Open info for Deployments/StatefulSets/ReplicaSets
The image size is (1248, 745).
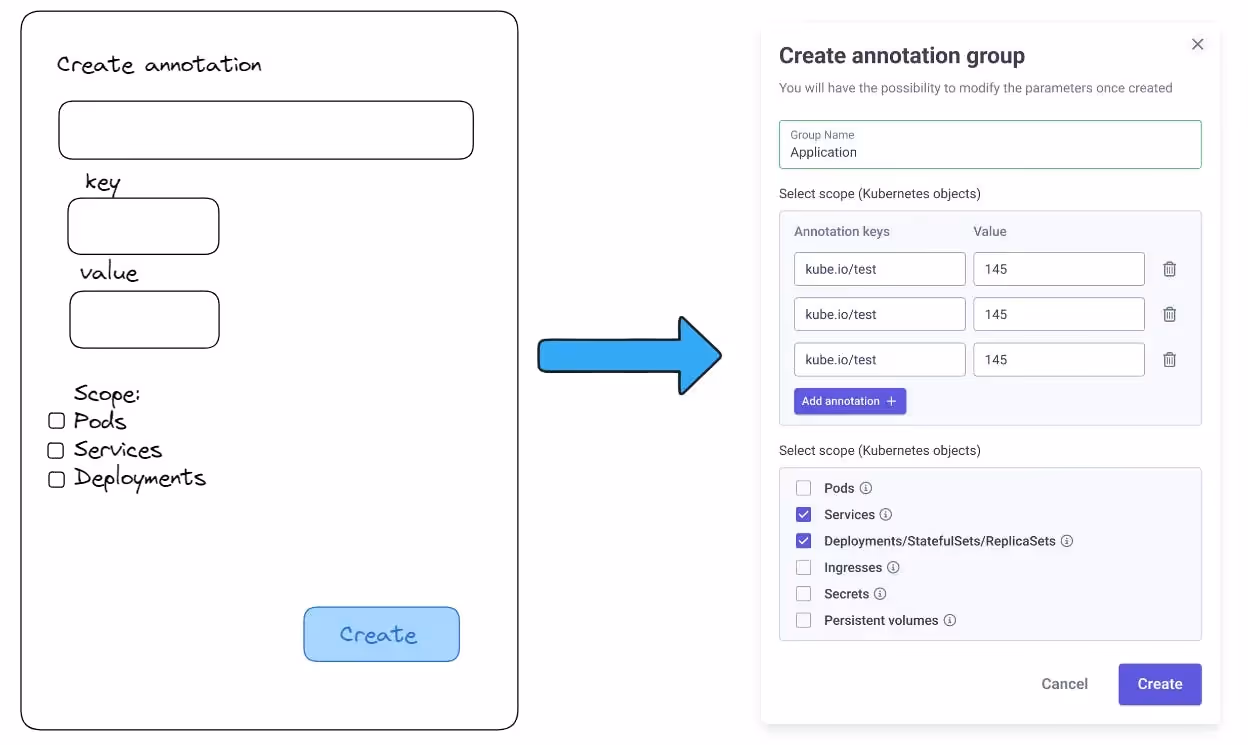coord(1066,541)
